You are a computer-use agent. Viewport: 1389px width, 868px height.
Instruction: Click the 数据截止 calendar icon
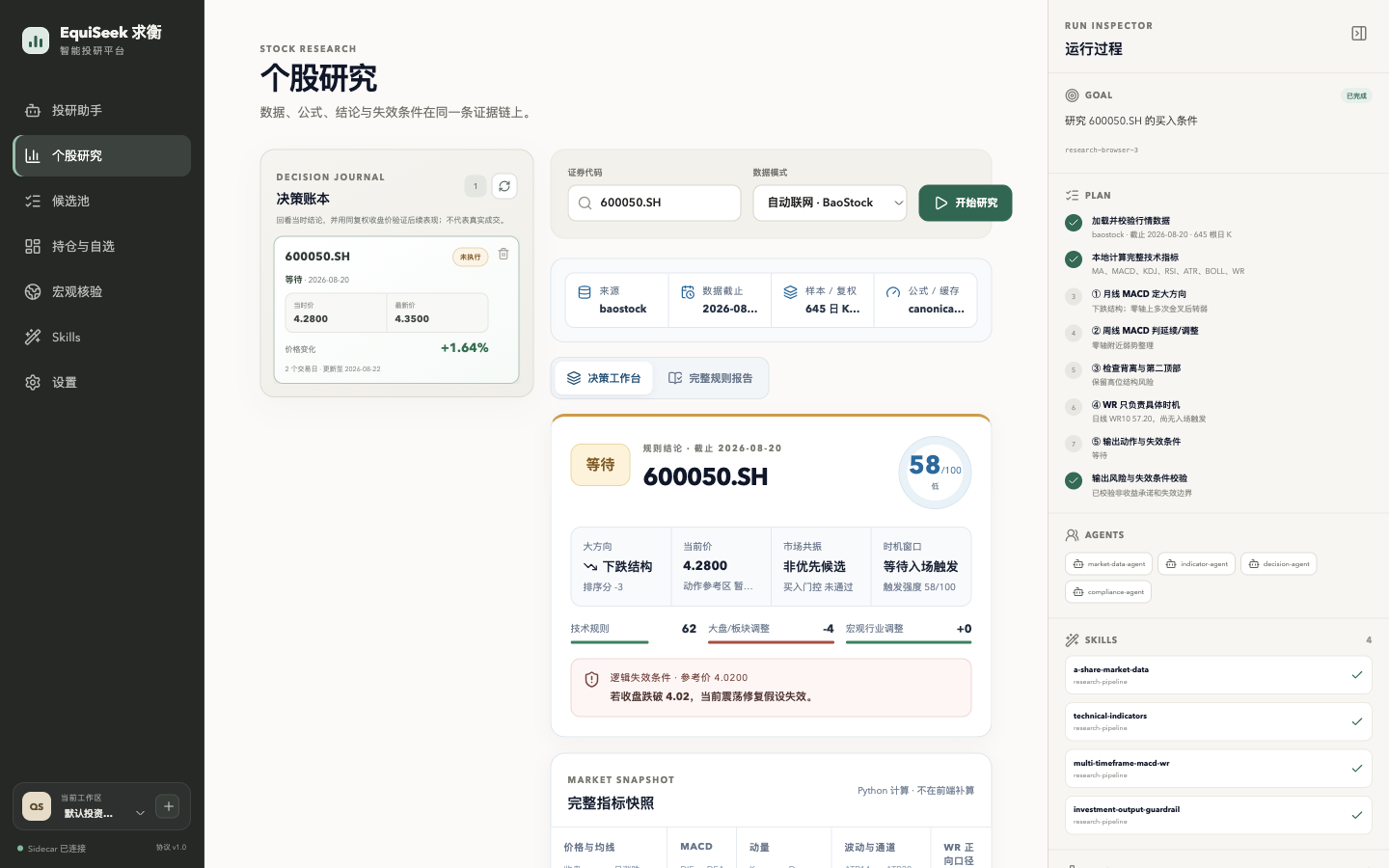(688, 292)
